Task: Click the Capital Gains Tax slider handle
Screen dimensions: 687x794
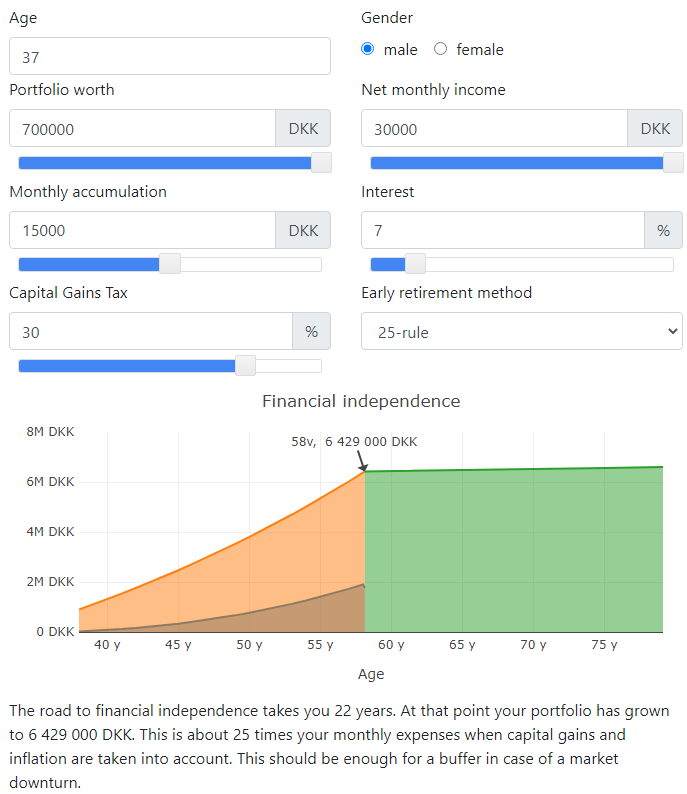Action: tap(246, 366)
